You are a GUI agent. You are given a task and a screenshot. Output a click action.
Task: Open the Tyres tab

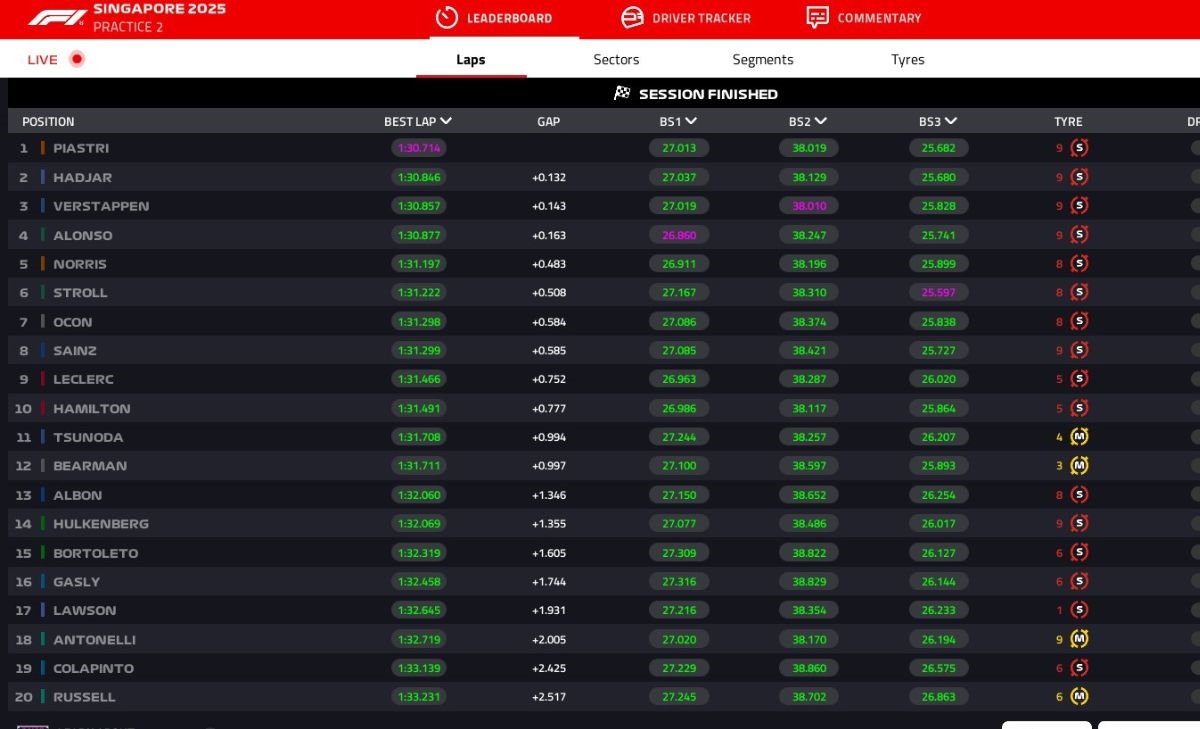click(x=907, y=59)
